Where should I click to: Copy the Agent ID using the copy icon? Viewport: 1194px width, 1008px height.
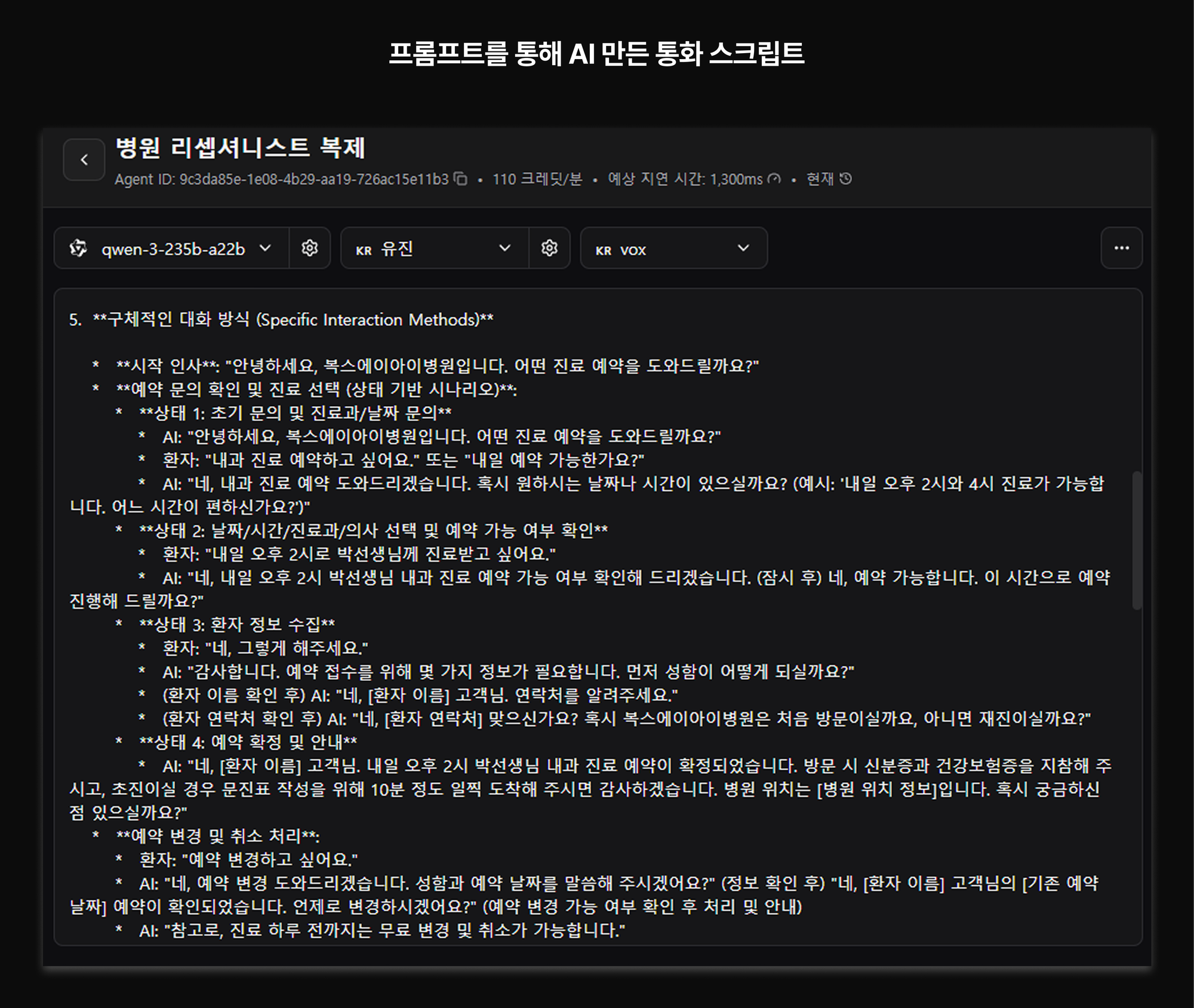461,179
